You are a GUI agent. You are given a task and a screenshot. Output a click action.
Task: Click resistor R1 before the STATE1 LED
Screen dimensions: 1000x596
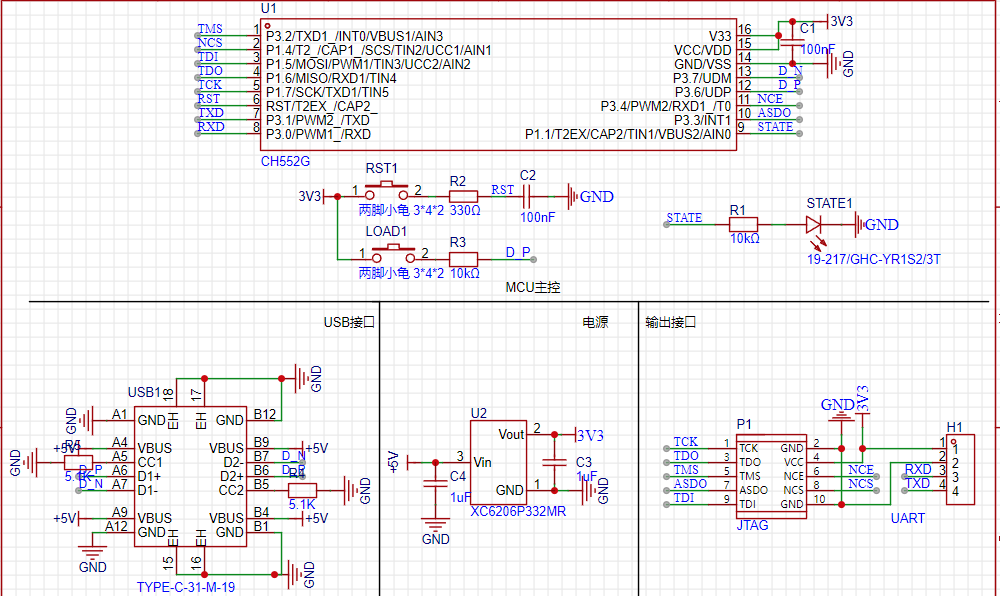coord(743,225)
